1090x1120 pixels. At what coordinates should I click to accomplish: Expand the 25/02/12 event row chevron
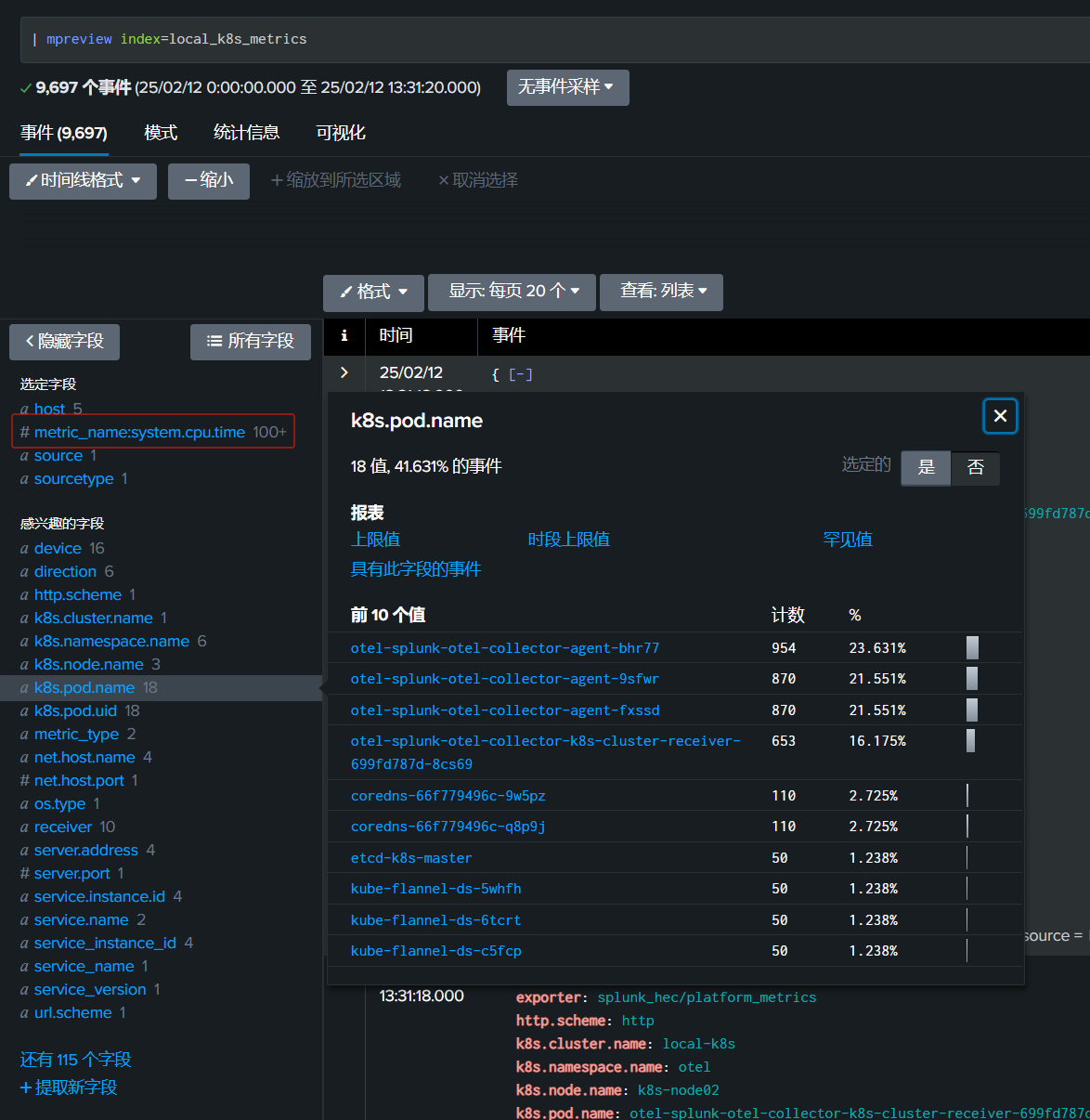tap(344, 372)
